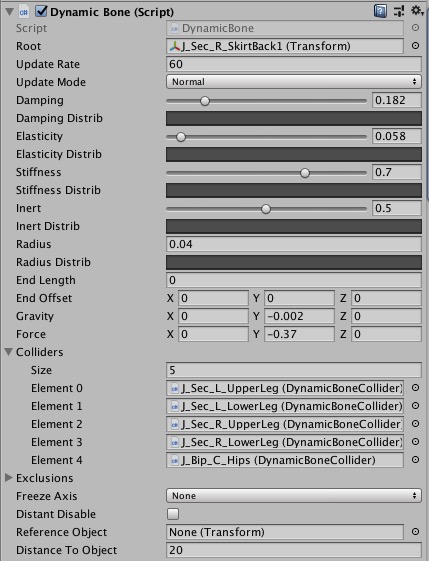Image resolution: width=429 pixels, height=561 pixels.
Task: Click the Force Y field showing -0.37
Action: pyautogui.click(x=299, y=334)
